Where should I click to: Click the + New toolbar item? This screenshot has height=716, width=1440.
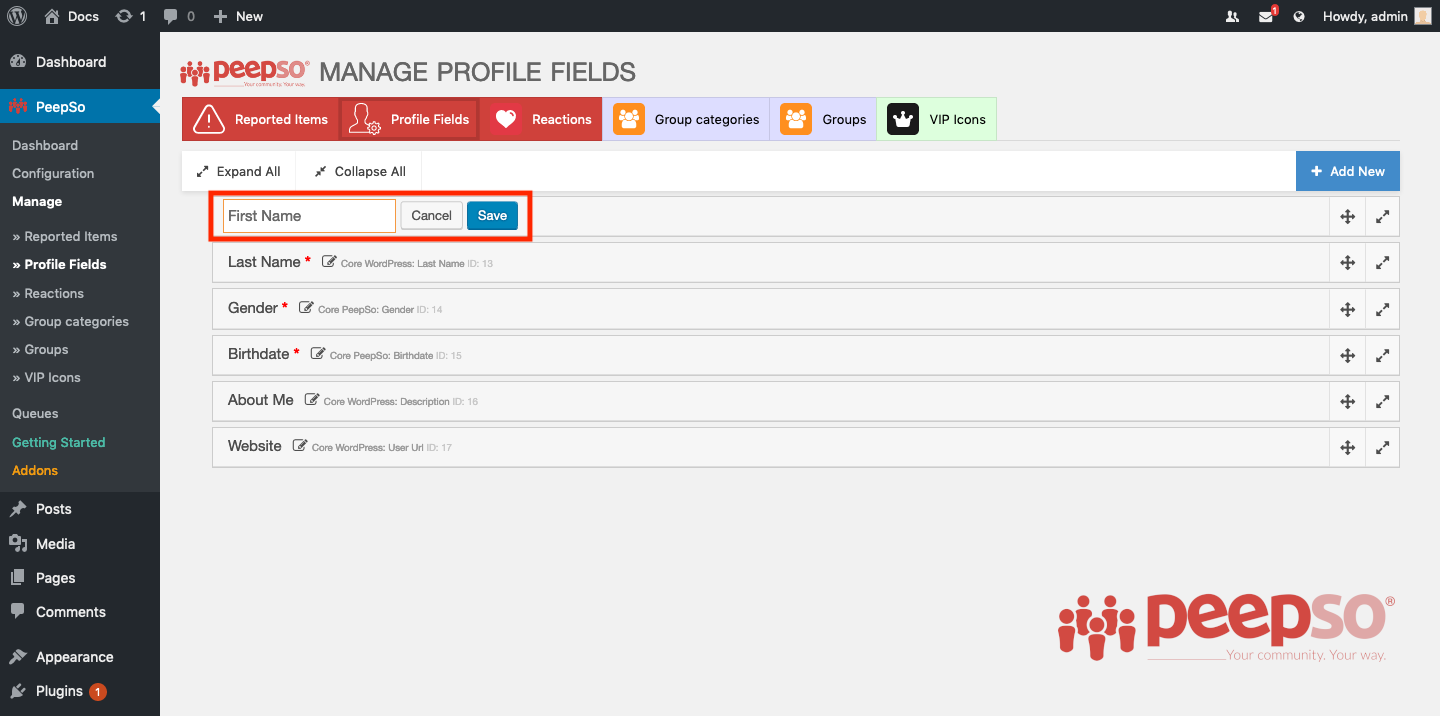pos(238,16)
